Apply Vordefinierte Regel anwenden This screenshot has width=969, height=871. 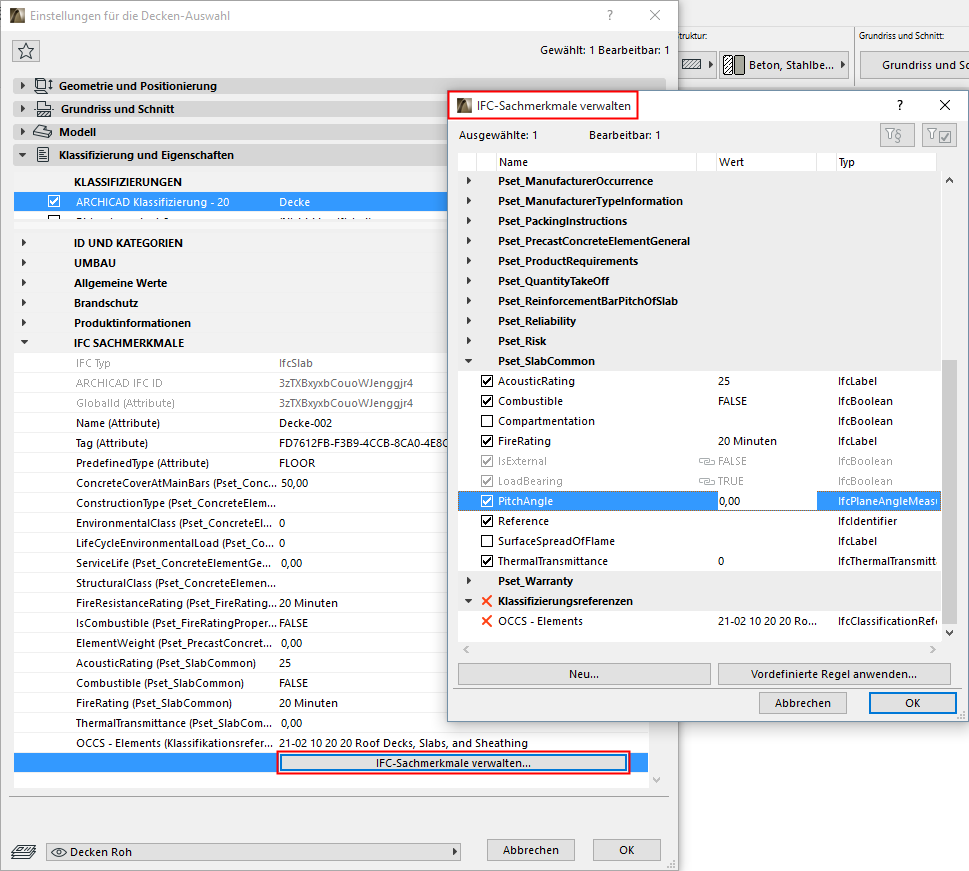click(x=832, y=673)
